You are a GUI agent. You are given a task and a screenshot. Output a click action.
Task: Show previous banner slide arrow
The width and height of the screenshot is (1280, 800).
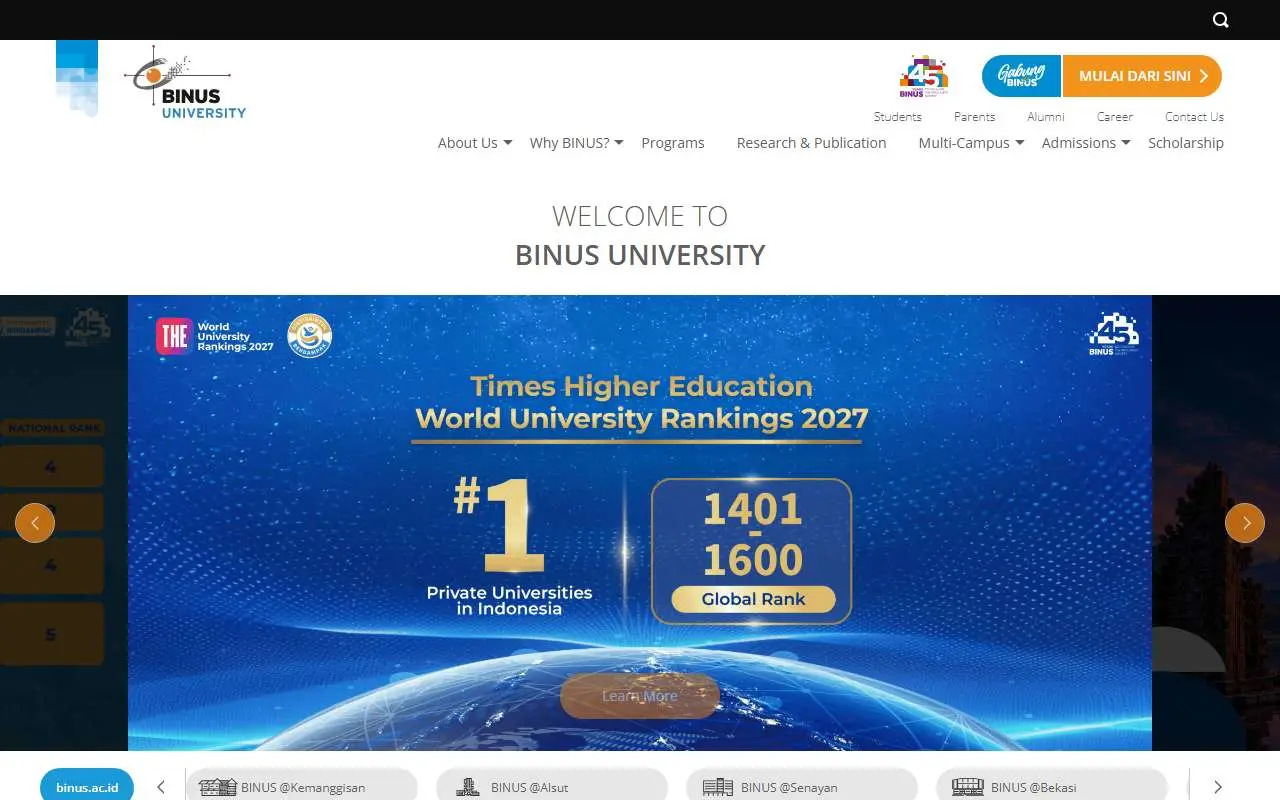pos(35,523)
